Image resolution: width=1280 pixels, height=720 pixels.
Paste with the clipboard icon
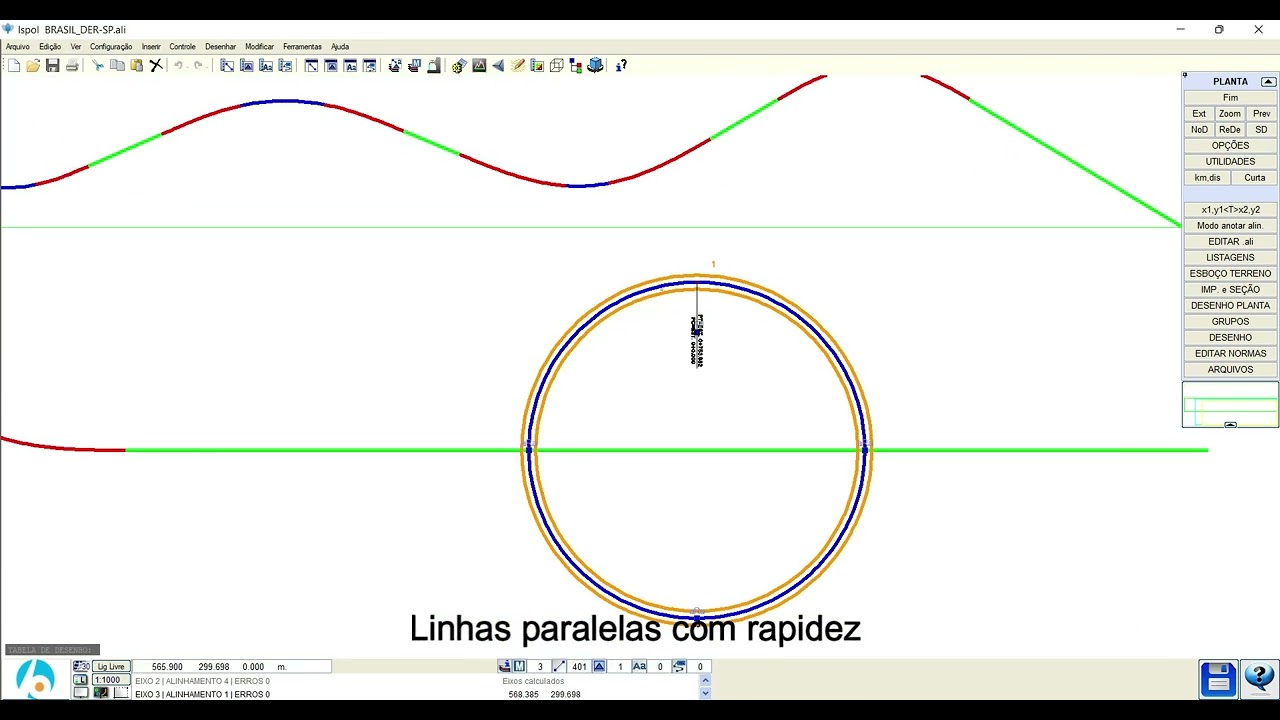coord(137,65)
